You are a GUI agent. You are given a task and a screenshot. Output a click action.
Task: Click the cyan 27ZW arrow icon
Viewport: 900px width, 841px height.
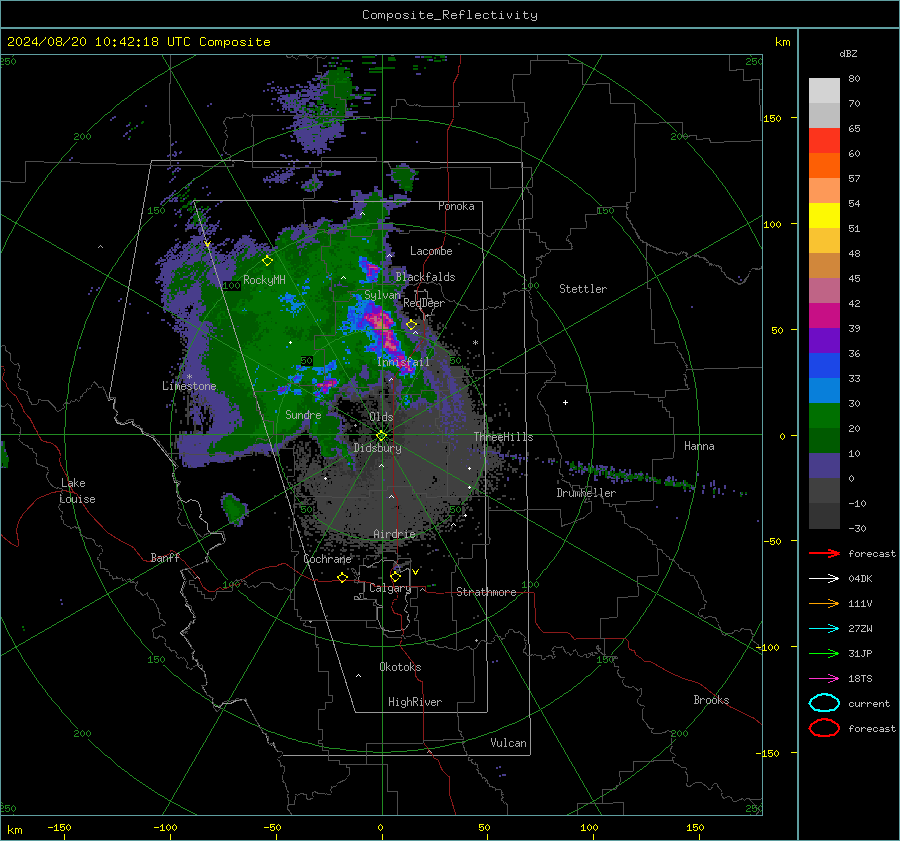pos(824,629)
